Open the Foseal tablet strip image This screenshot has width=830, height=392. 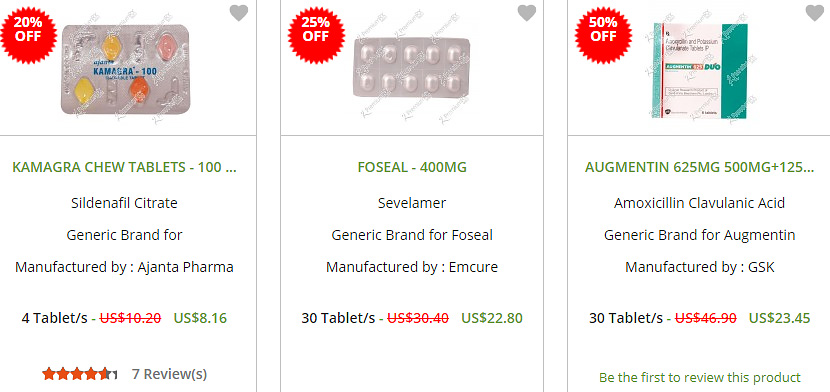coord(411,71)
